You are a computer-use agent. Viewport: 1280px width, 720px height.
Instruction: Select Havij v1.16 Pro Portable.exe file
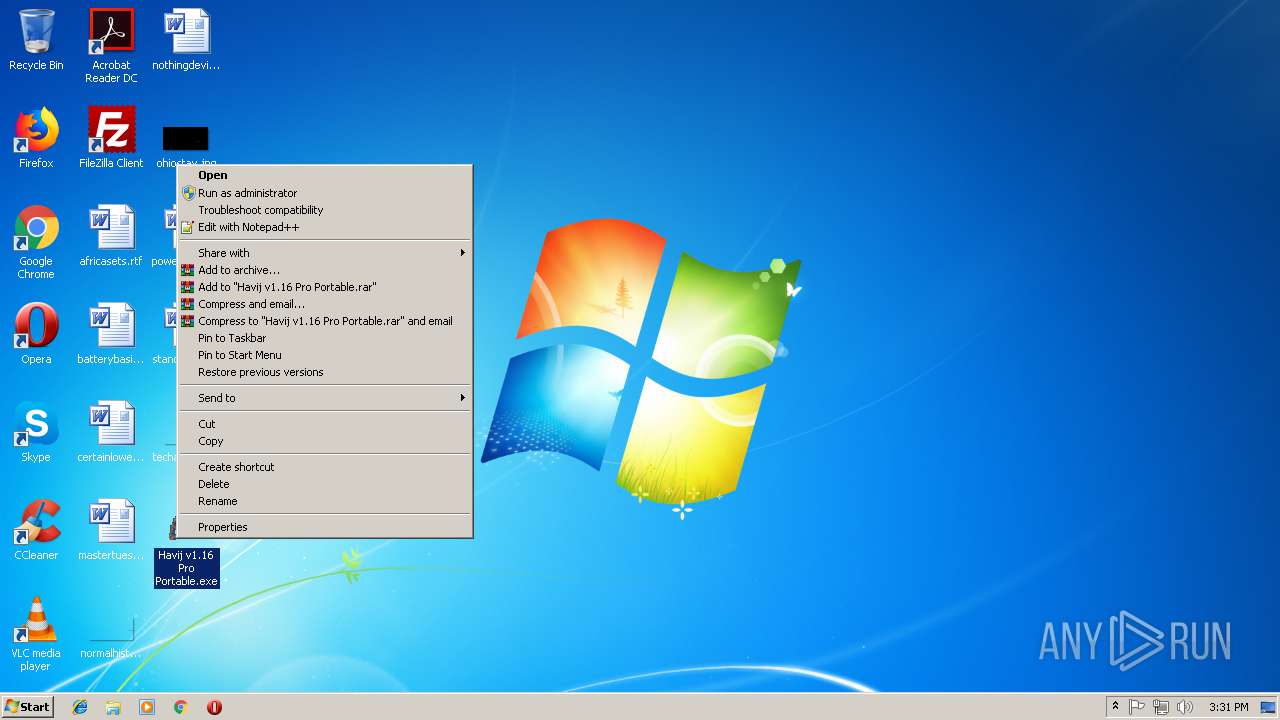pyautogui.click(x=186, y=567)
